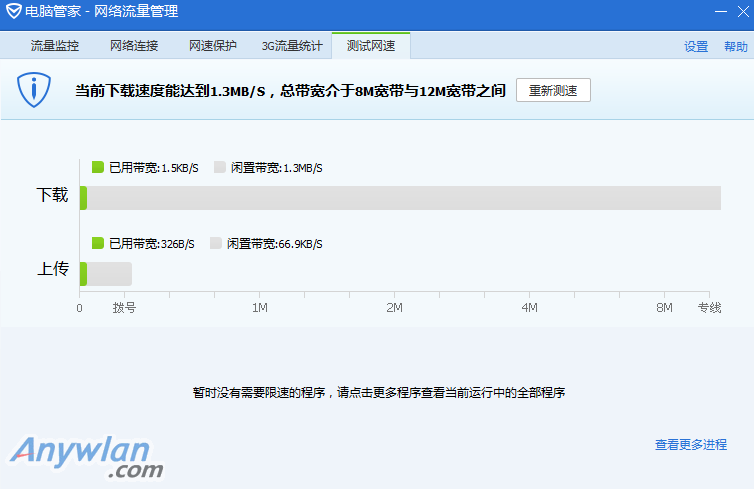
Task: Close the 网络流量管理 window
Action: [743, 11]
